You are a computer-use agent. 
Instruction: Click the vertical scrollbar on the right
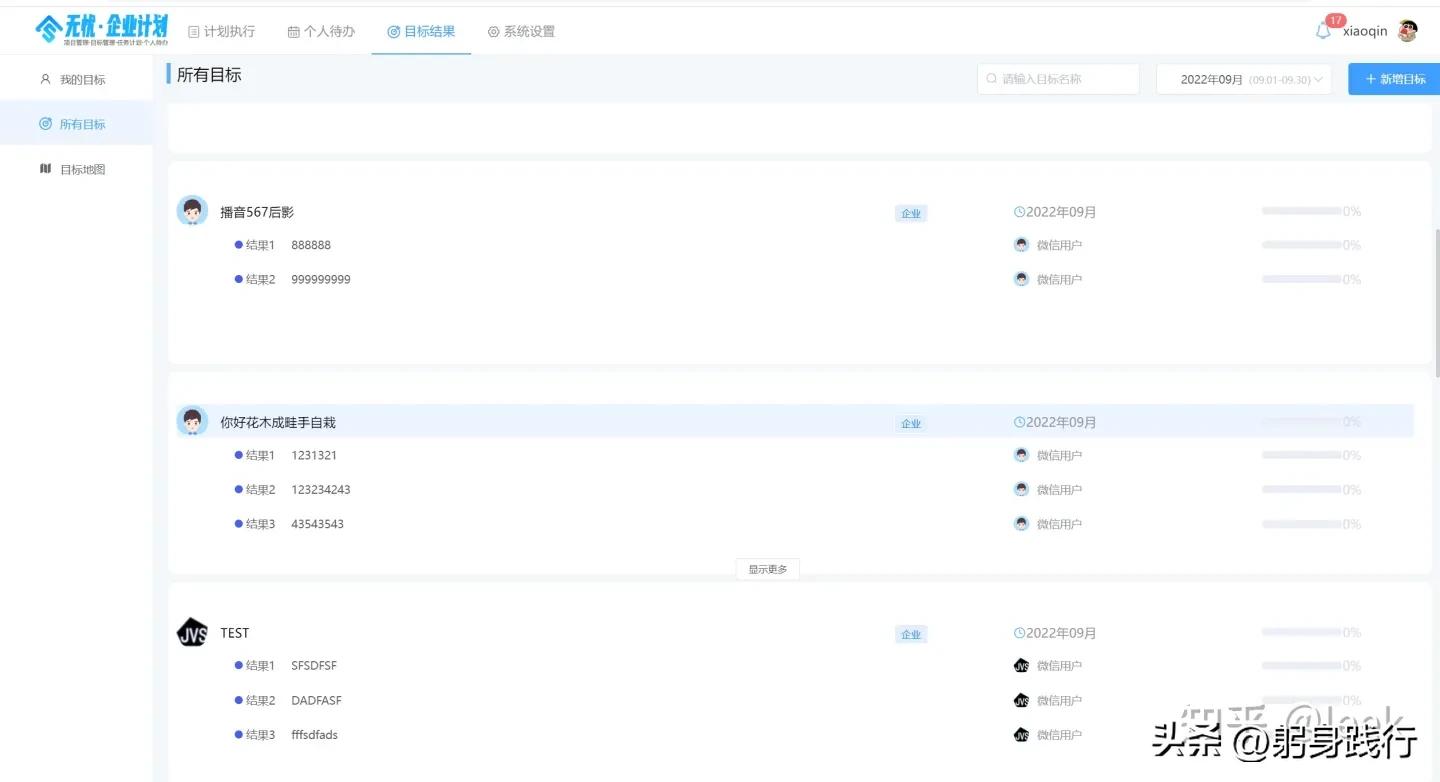(x=1437, y=300)
